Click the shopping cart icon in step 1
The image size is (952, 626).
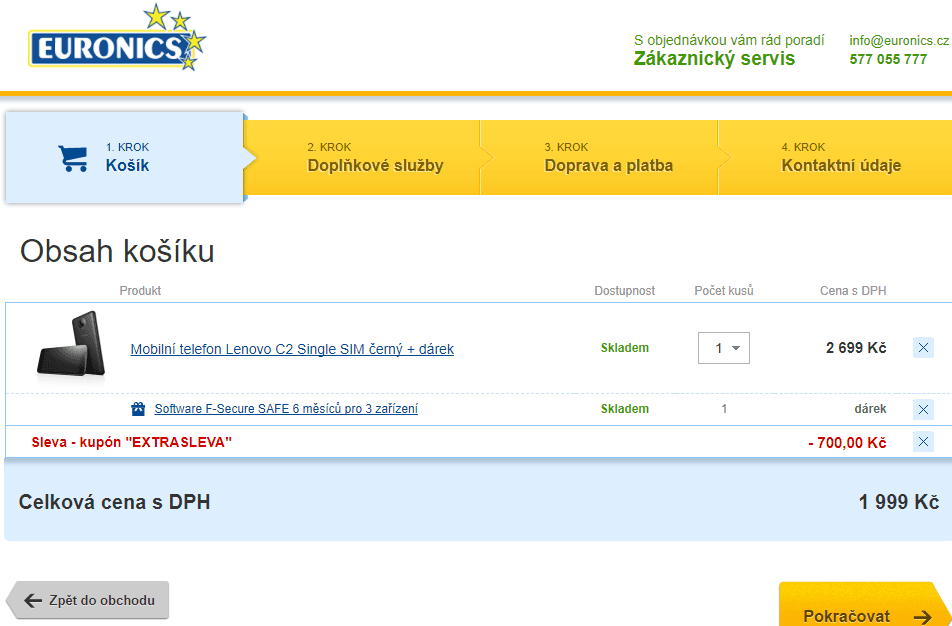73,158
